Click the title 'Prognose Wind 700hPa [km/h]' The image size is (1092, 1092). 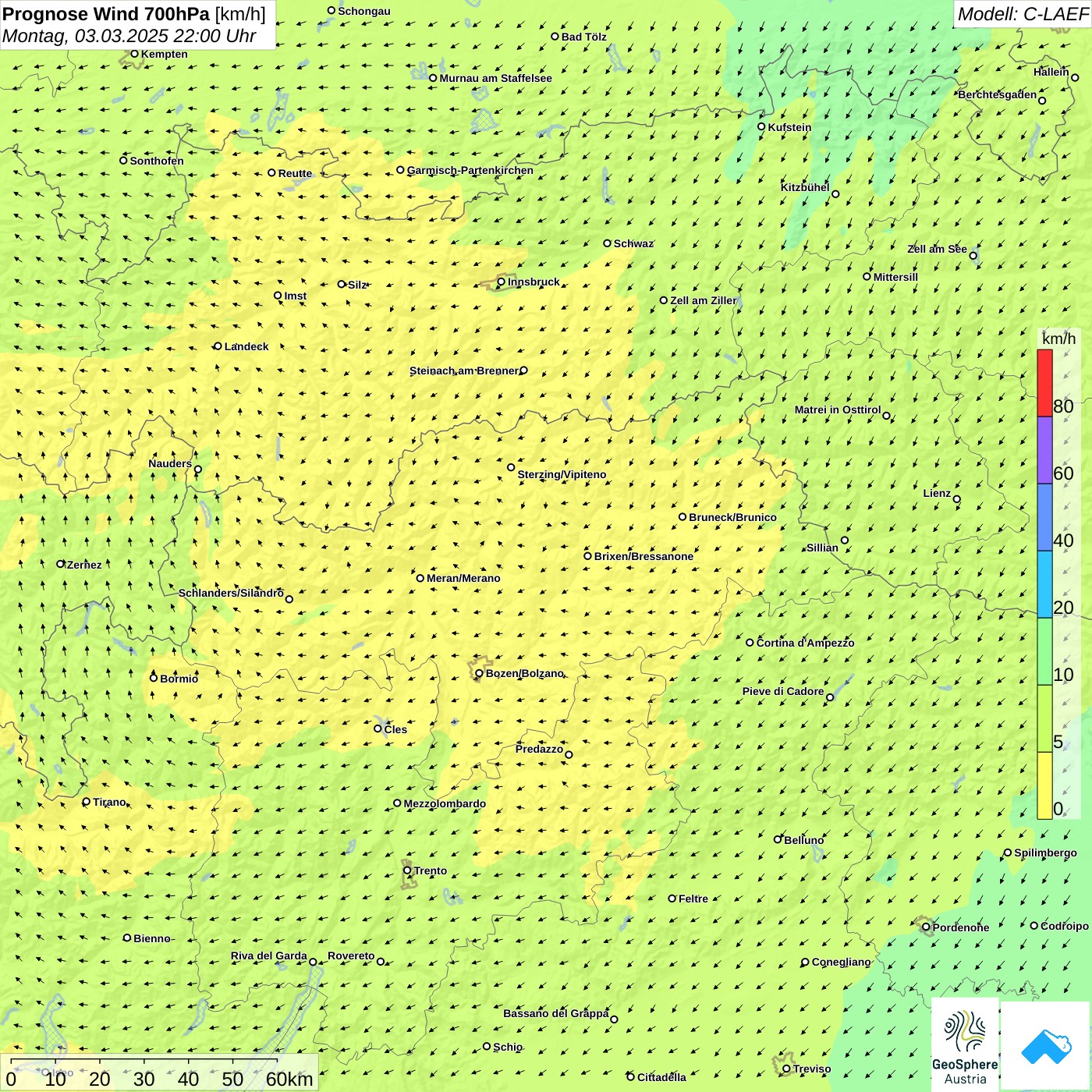coord(134,14)
